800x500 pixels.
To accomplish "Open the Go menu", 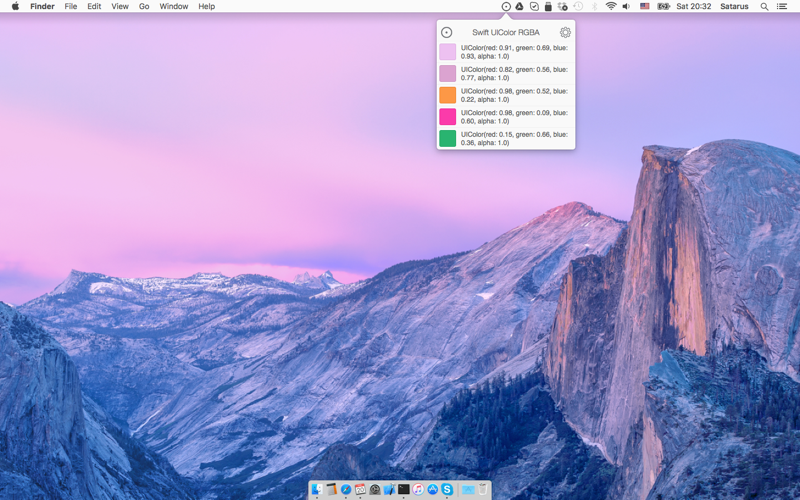I will click(x=144, y=6).
